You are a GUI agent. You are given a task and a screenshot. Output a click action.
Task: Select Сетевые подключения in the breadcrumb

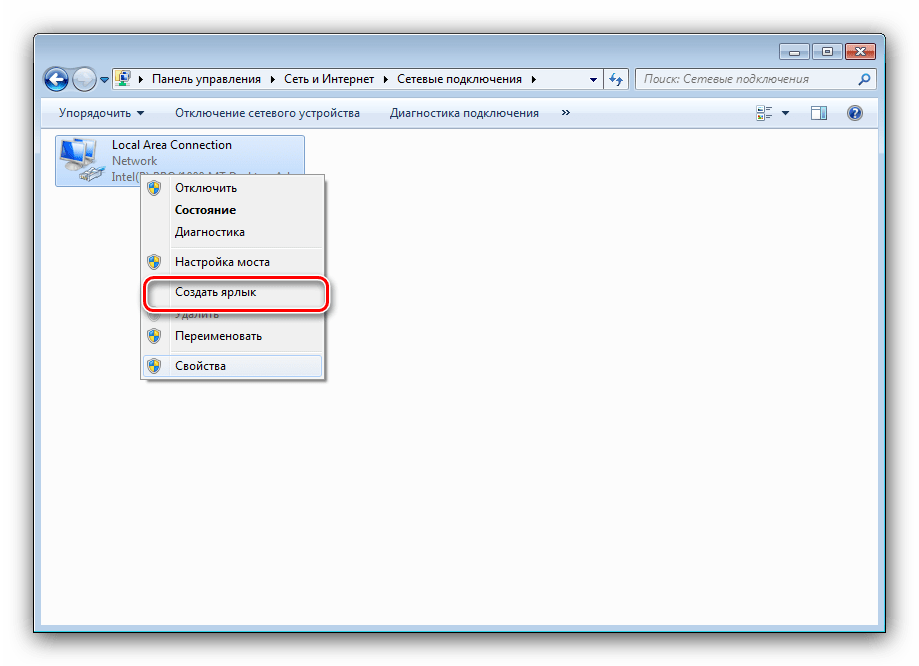click(459, 79)
